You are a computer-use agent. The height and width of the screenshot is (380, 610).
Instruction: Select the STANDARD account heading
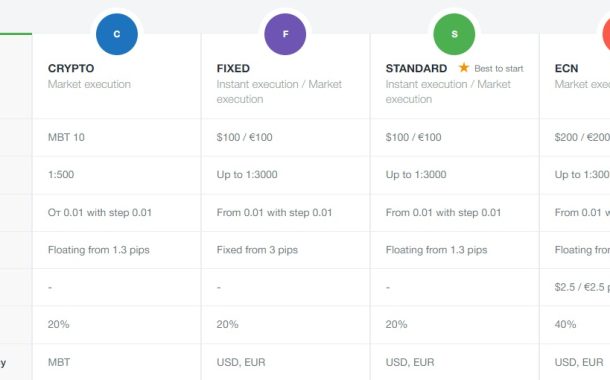click(x=416, y=68)
